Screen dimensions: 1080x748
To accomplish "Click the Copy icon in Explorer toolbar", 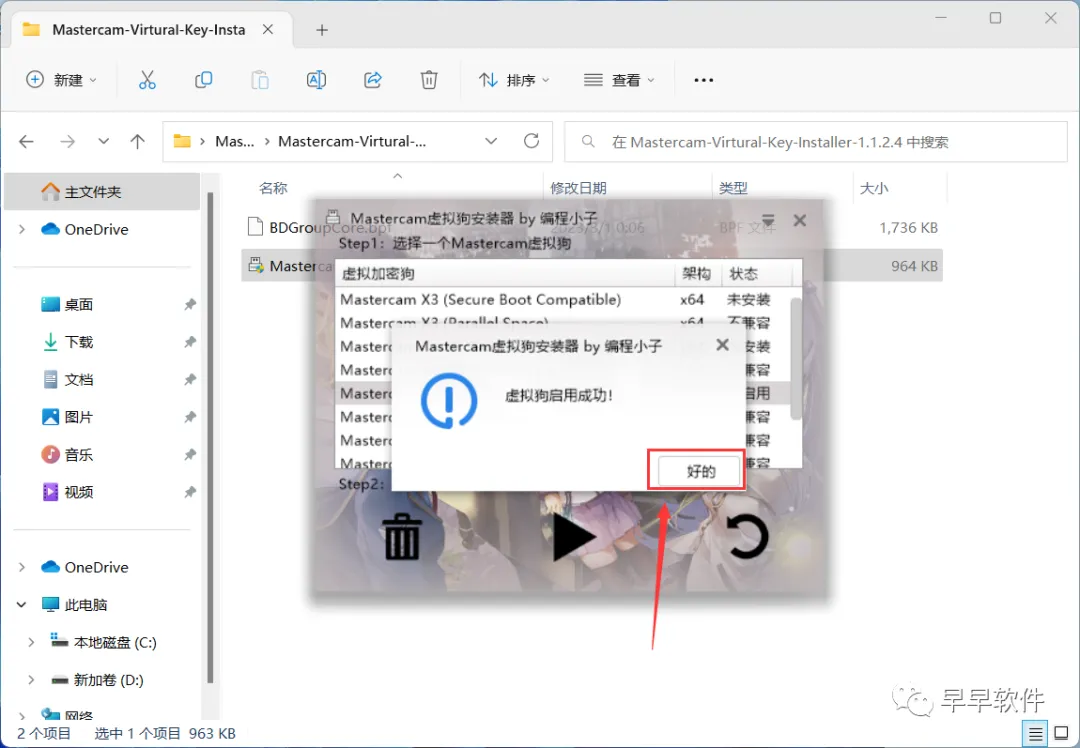I will (x=203, y=80).
